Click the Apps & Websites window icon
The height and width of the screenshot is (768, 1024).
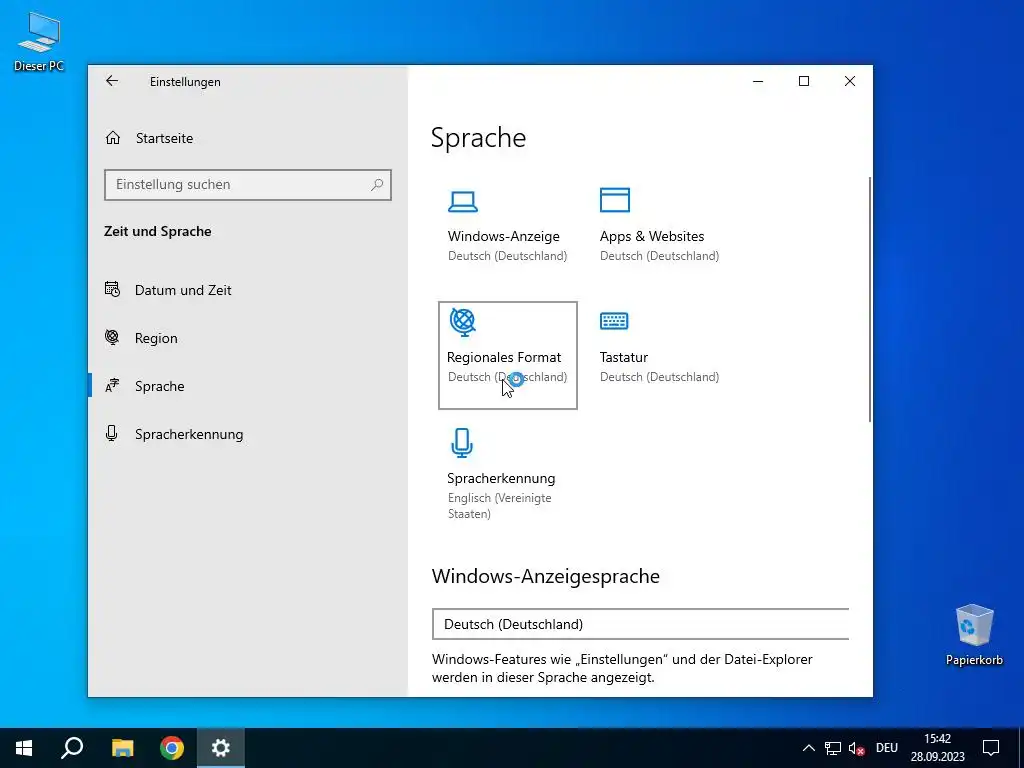(x=615, y=200)
